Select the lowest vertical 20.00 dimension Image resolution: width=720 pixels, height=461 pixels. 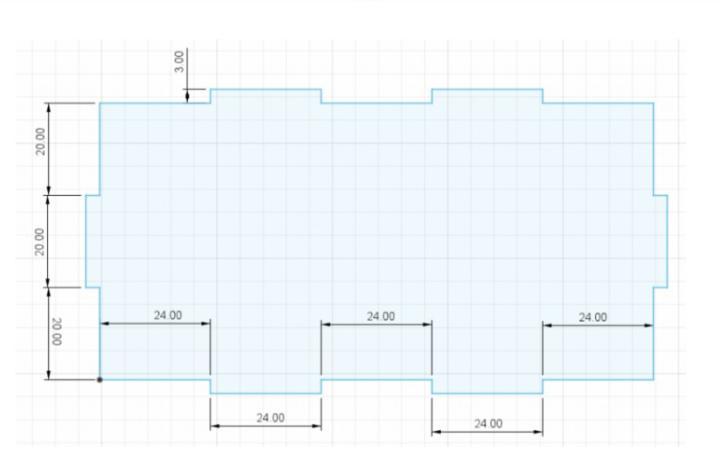[56, 332]
